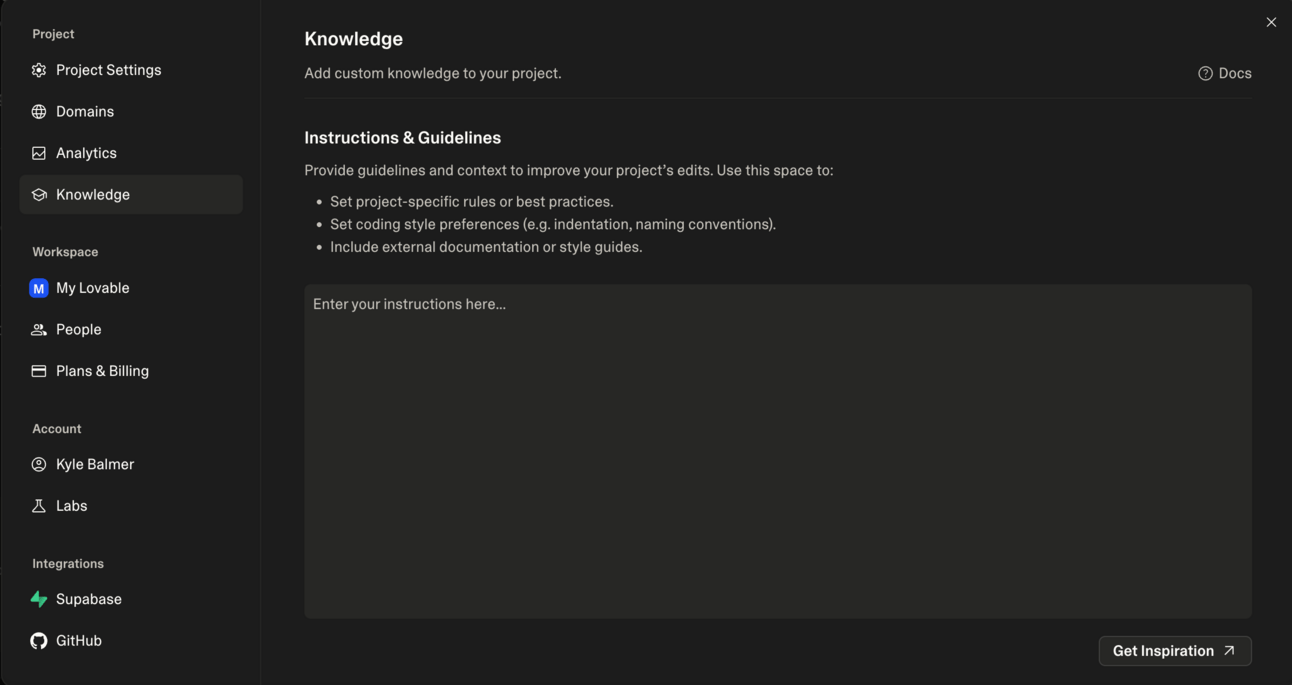This screenshot has height=685, width=1292.
Task: Click the green Supabase logo icon
Action: 39,599
